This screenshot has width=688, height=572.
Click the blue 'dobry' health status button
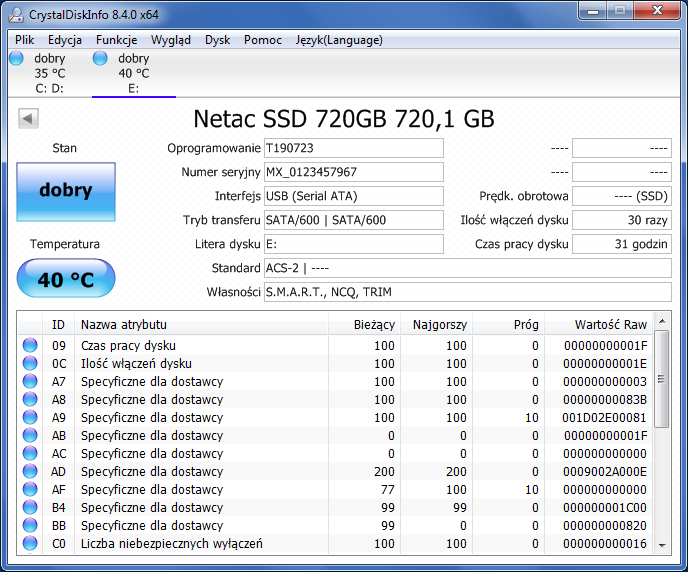65,191
